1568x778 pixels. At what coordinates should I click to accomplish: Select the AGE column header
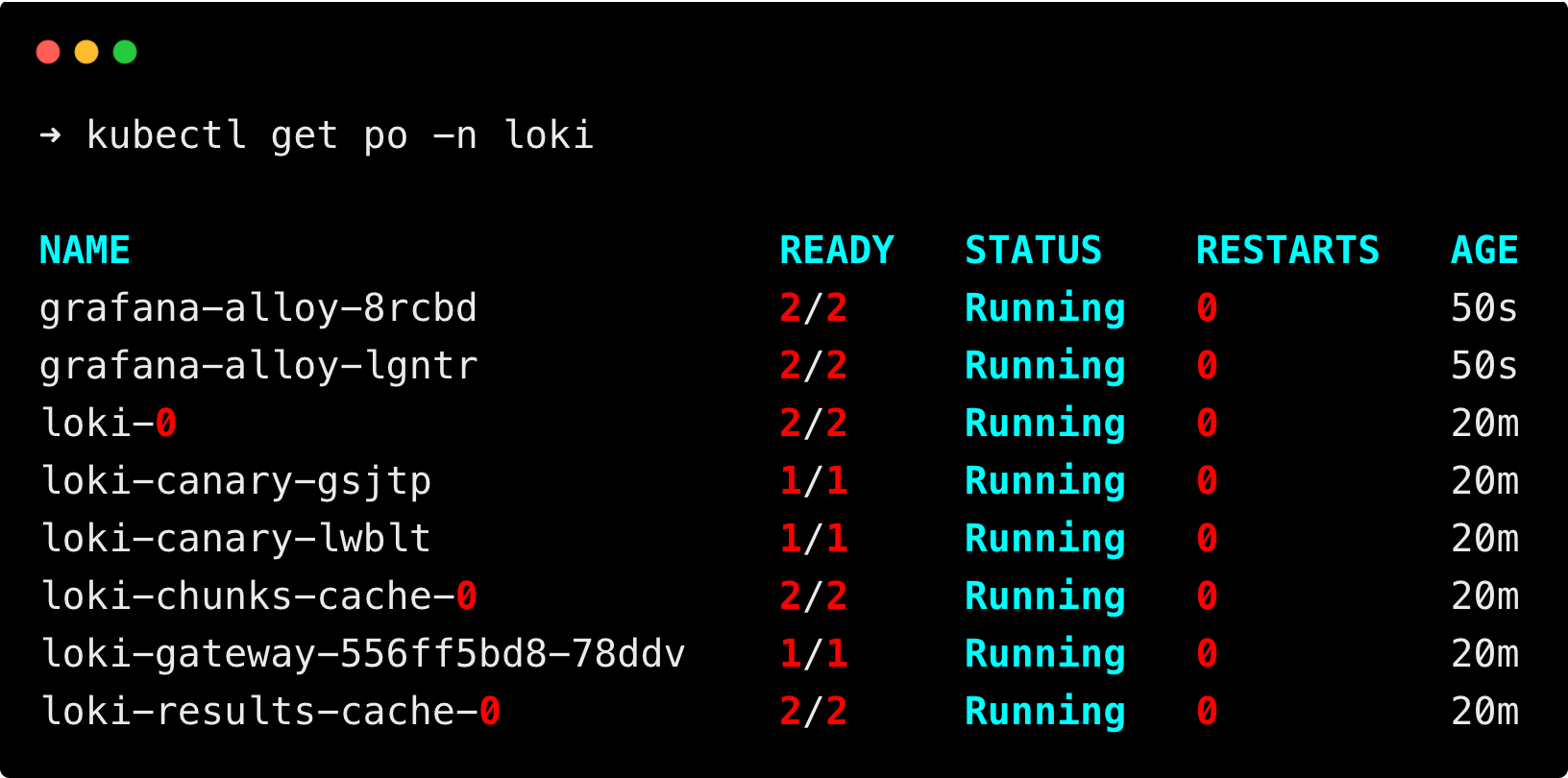coord(1484,251)
